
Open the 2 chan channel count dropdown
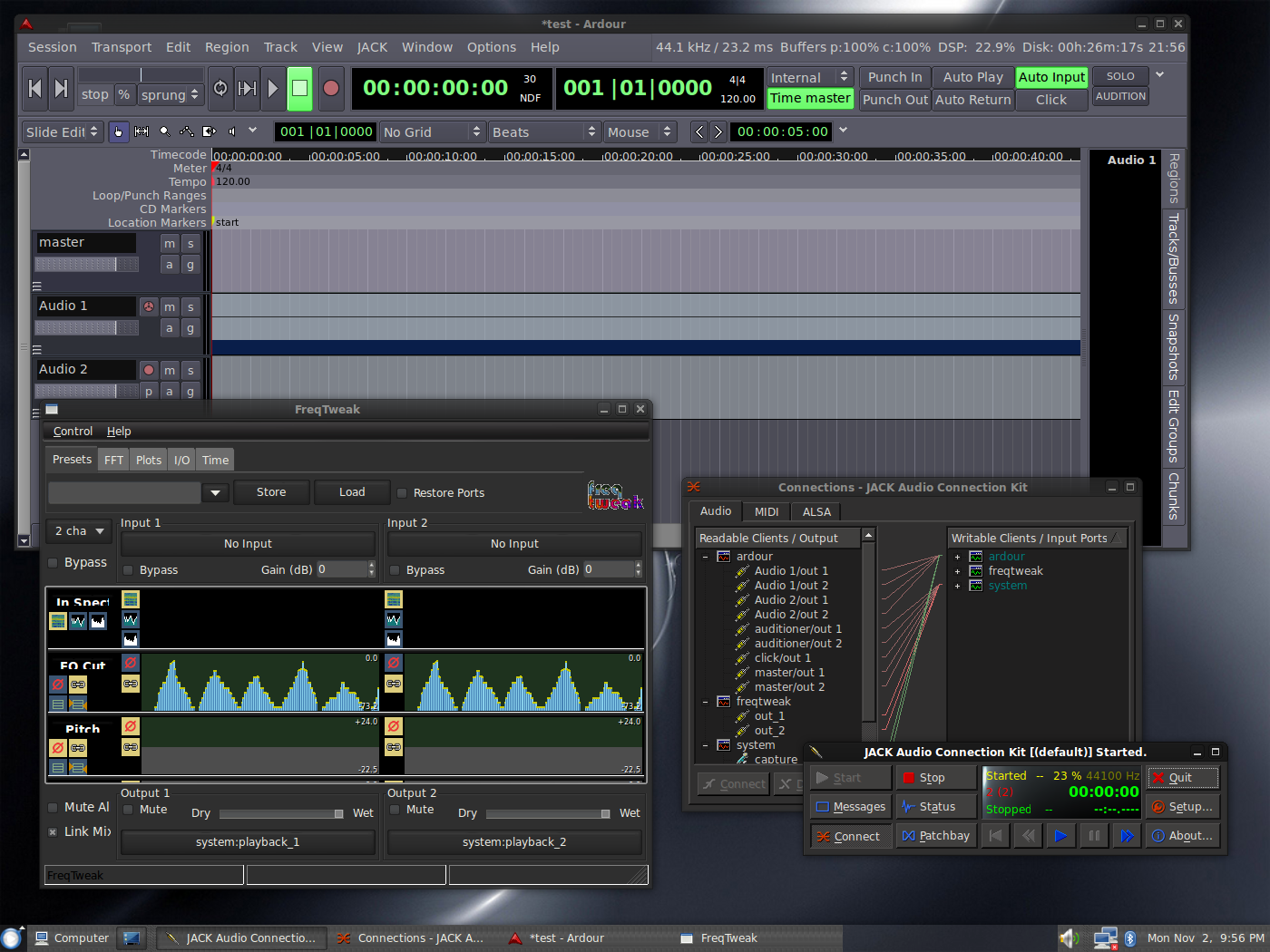coord(78,531)
